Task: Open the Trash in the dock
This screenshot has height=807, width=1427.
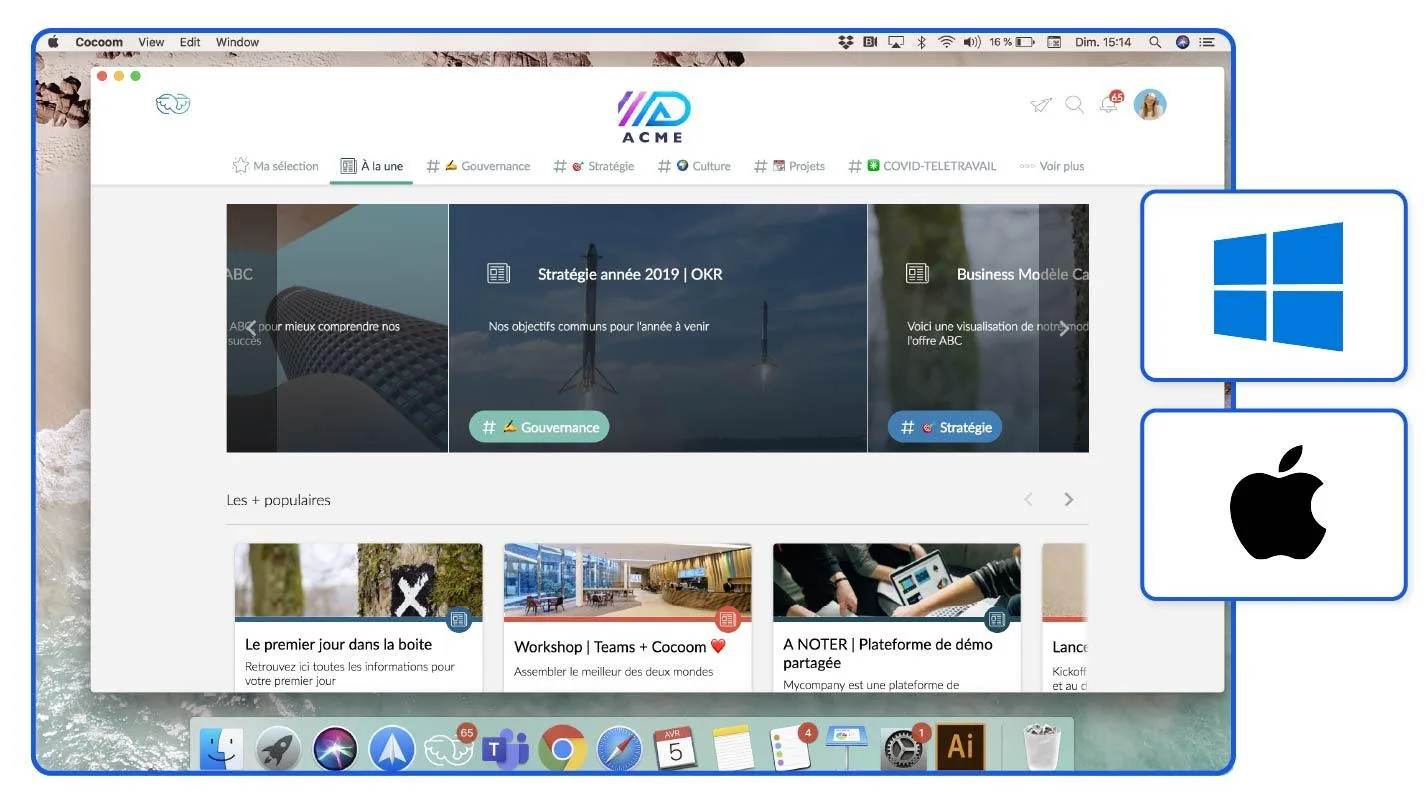Action: coord(1042,748)
